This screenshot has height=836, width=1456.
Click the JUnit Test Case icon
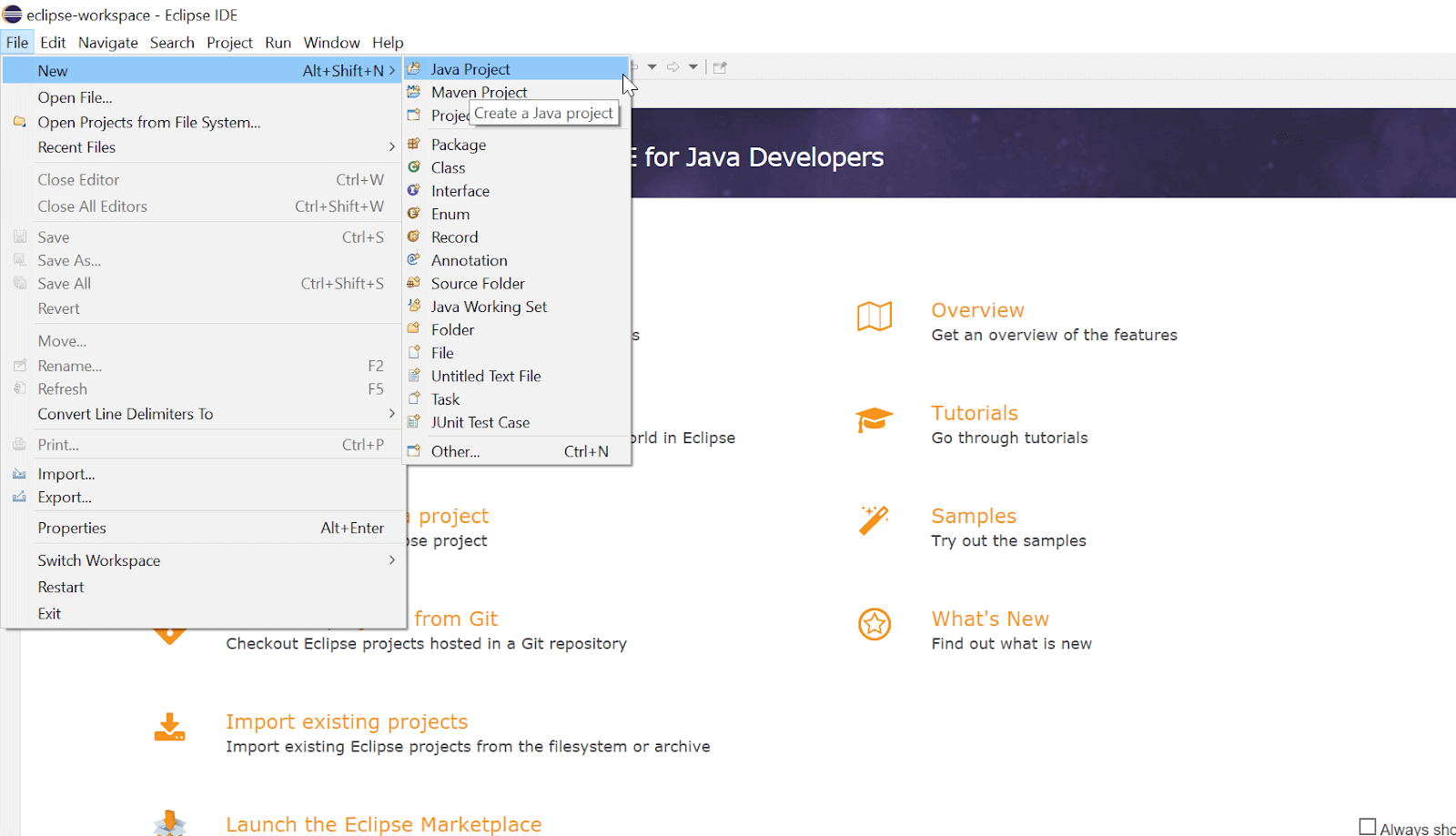(x=414, y=421)
